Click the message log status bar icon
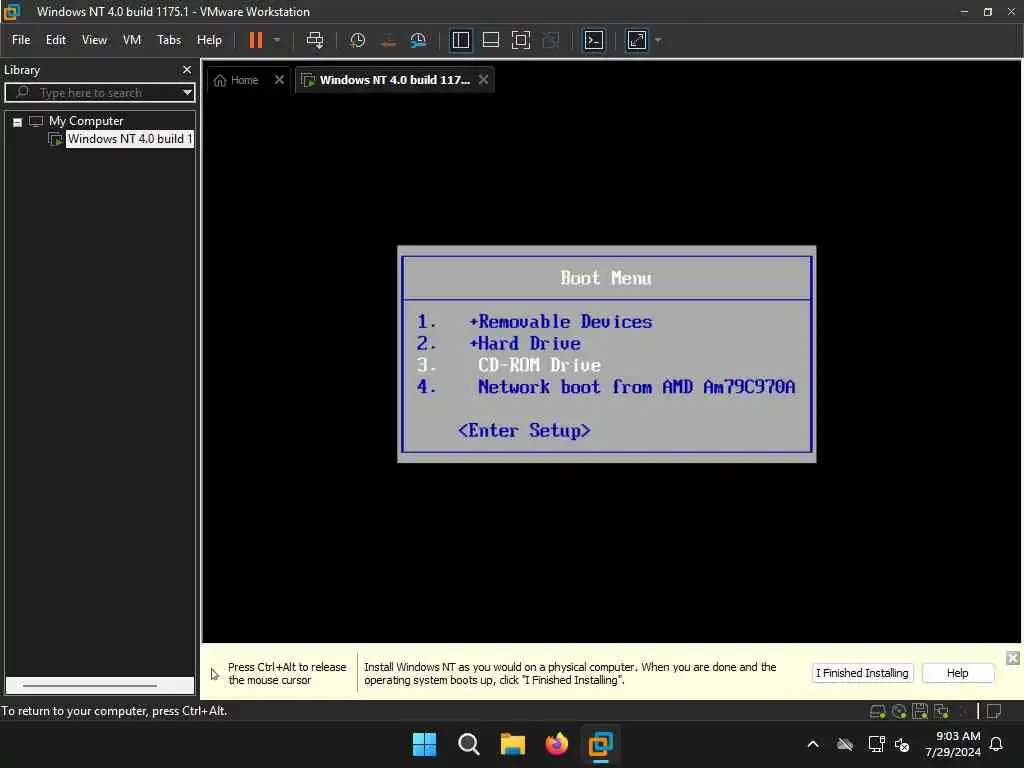 (994, 711)
